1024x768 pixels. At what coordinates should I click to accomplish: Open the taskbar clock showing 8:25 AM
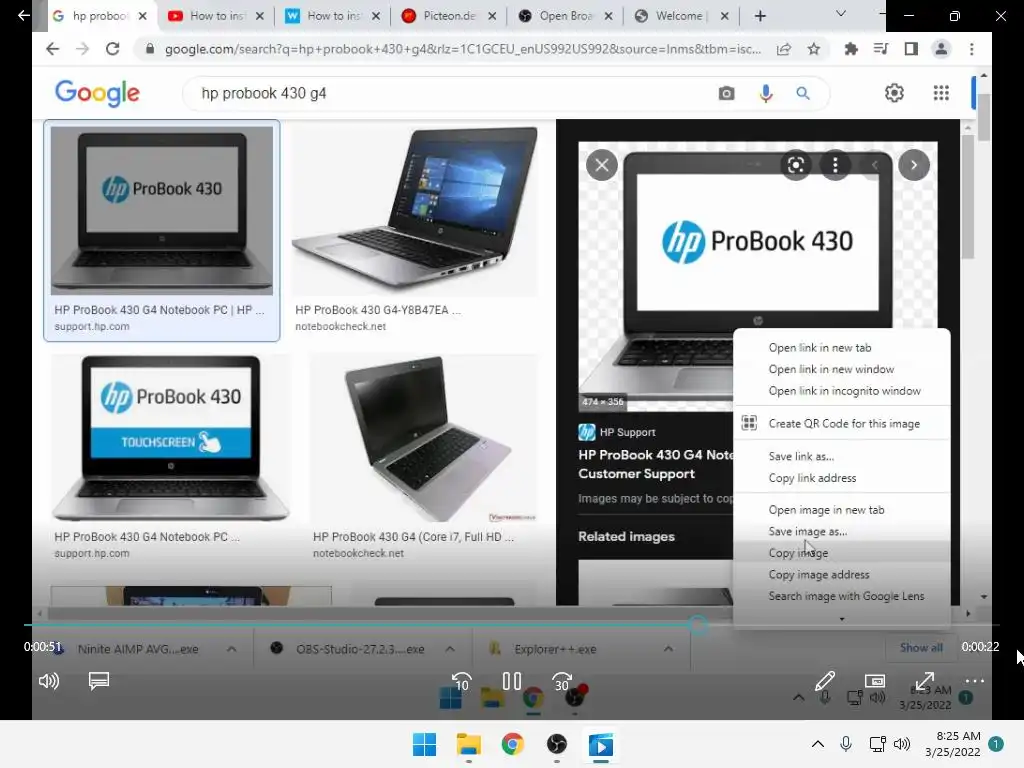pos(953,744)
